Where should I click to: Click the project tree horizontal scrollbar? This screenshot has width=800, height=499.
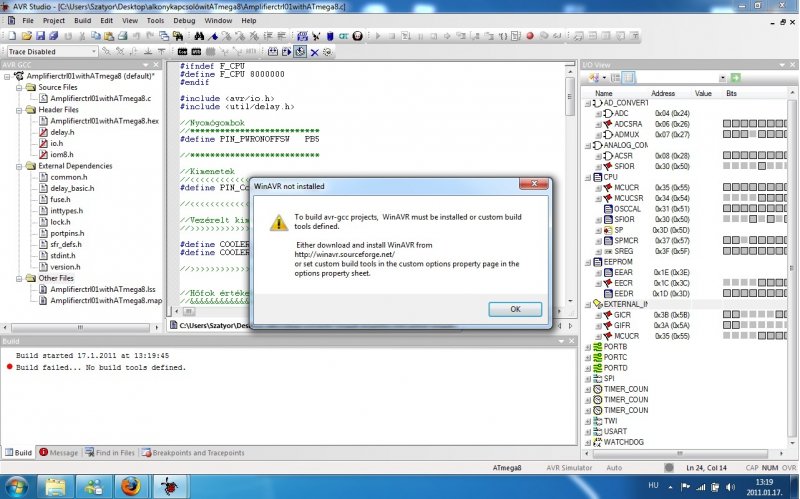tap(80, 327)
